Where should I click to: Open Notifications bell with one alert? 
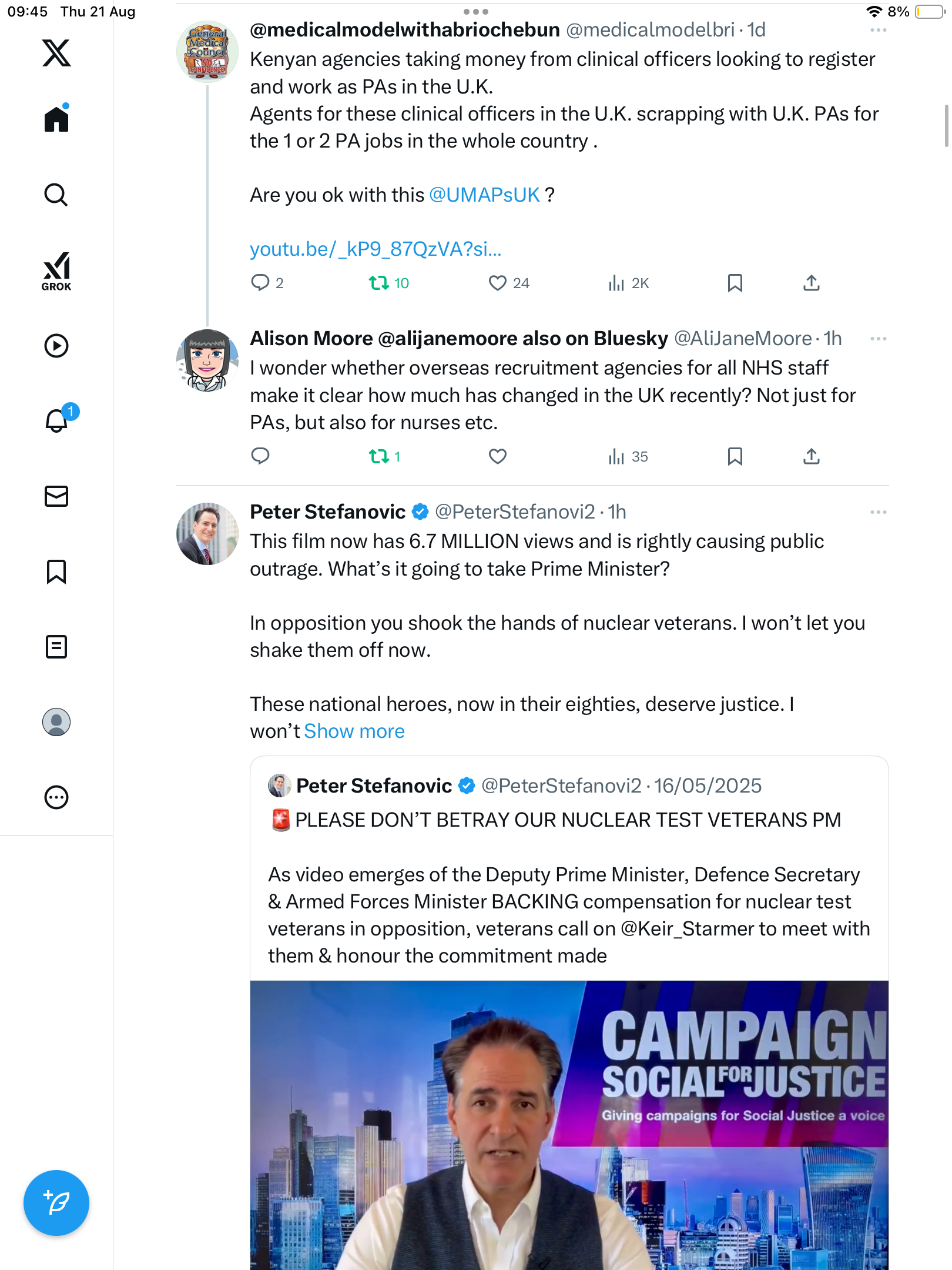tap(58, 420)
